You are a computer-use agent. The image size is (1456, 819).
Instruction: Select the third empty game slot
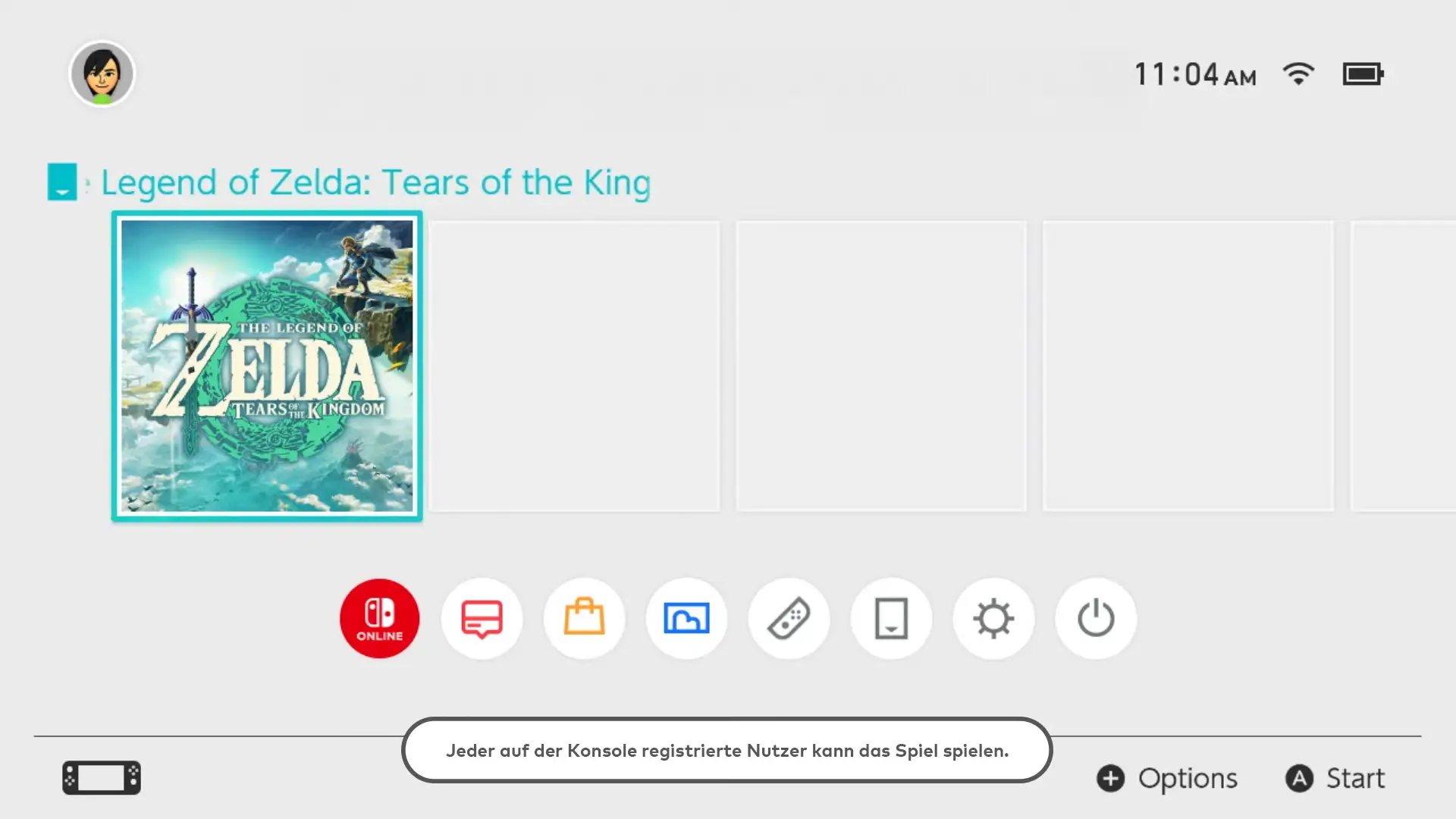(1188, 366)
